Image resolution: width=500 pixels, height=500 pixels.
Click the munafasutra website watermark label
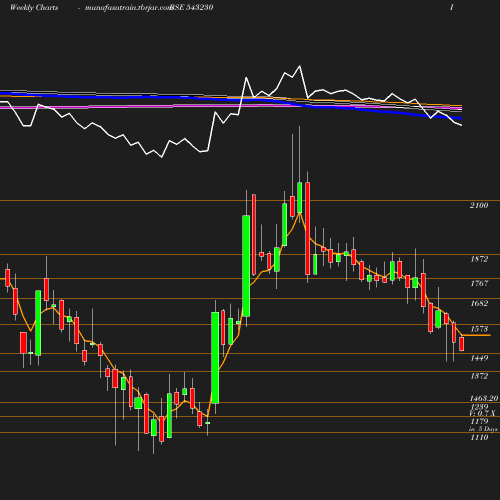pos(128,7)
